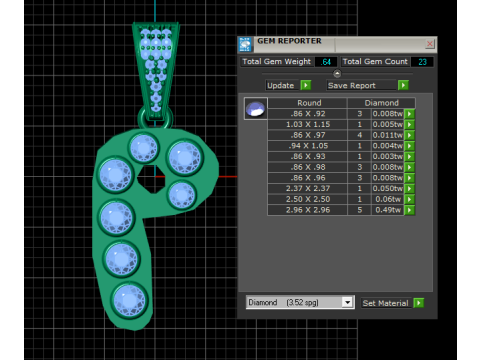
Task: Click the 0.49tw weight cell
Action: click(388, 210)
